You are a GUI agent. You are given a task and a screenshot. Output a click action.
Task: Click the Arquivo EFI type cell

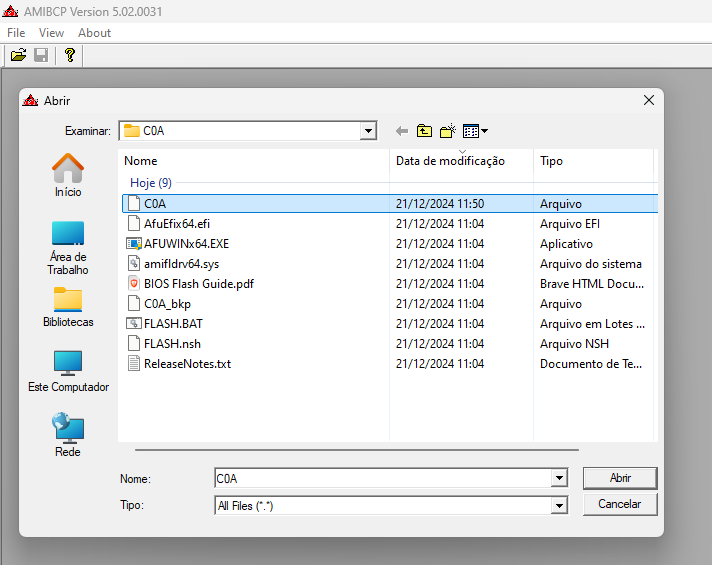click(x=570, y=223)
